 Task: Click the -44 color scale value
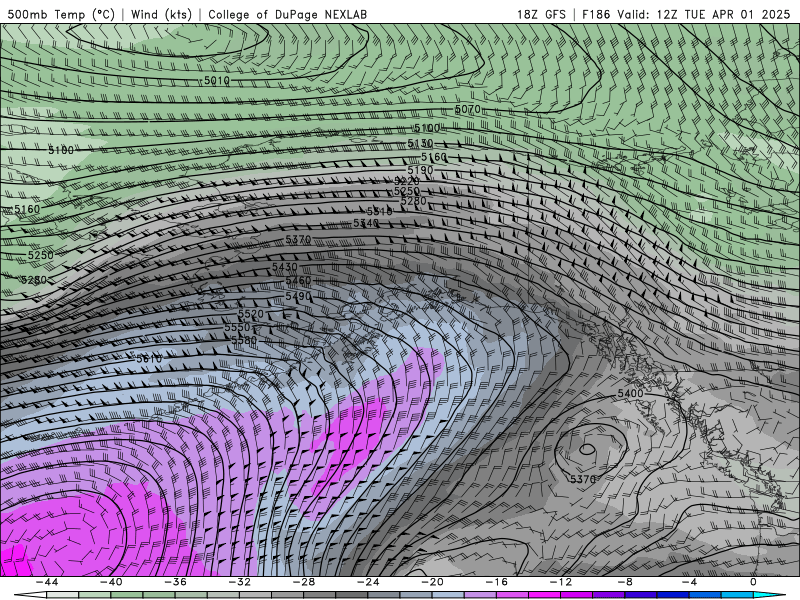coord(47,582)
